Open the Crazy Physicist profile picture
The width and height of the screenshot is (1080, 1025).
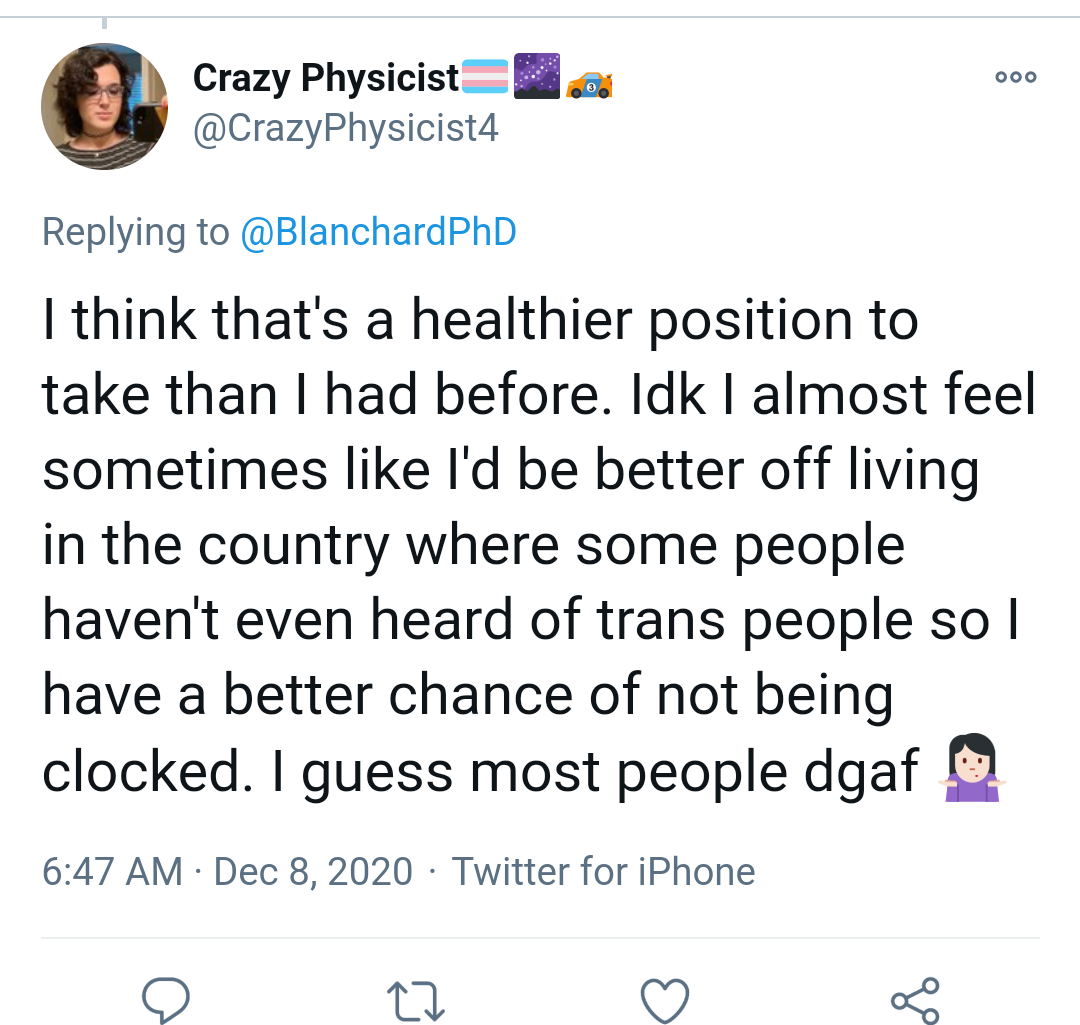[104, 107]
